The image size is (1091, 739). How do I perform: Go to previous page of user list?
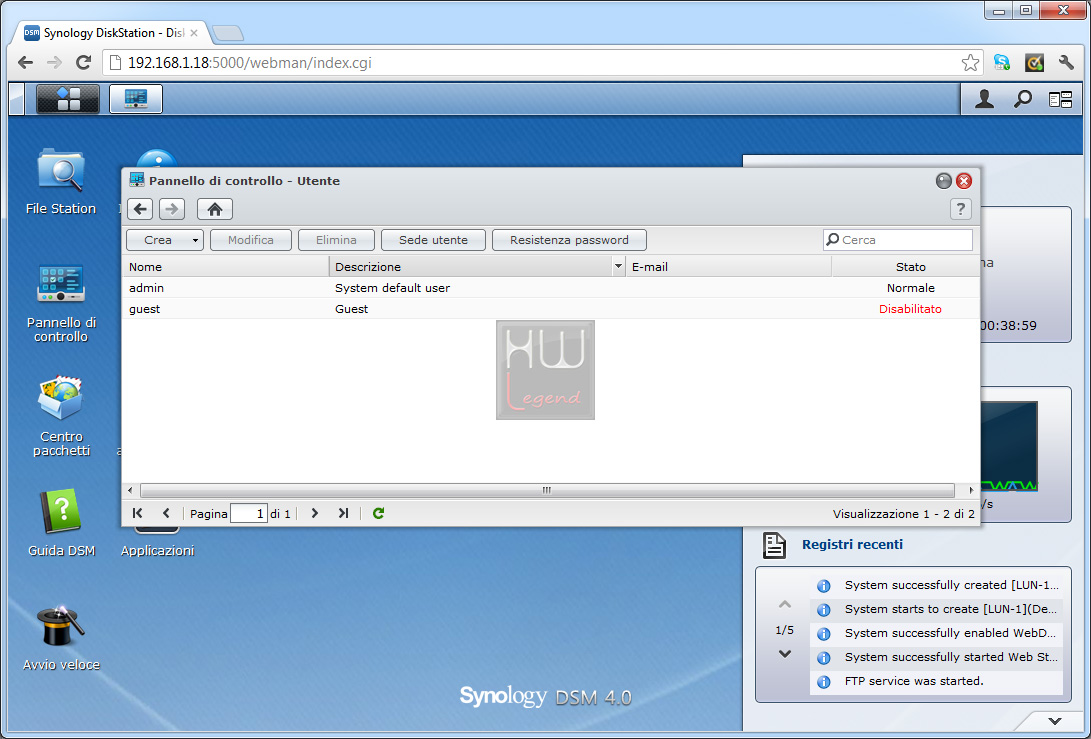pyautogui.click(x=166, y=513)
